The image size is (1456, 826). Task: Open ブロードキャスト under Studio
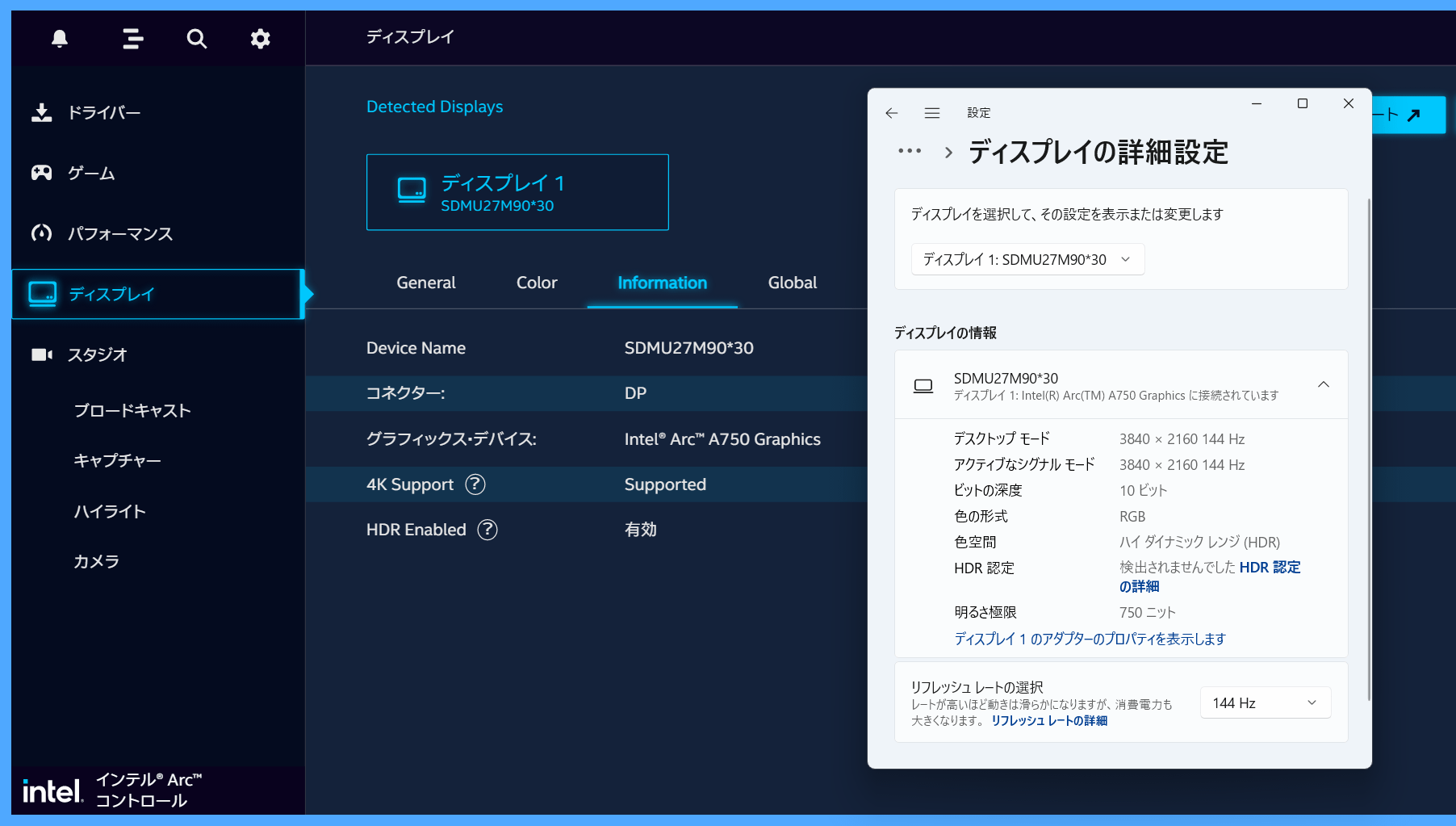132,410
